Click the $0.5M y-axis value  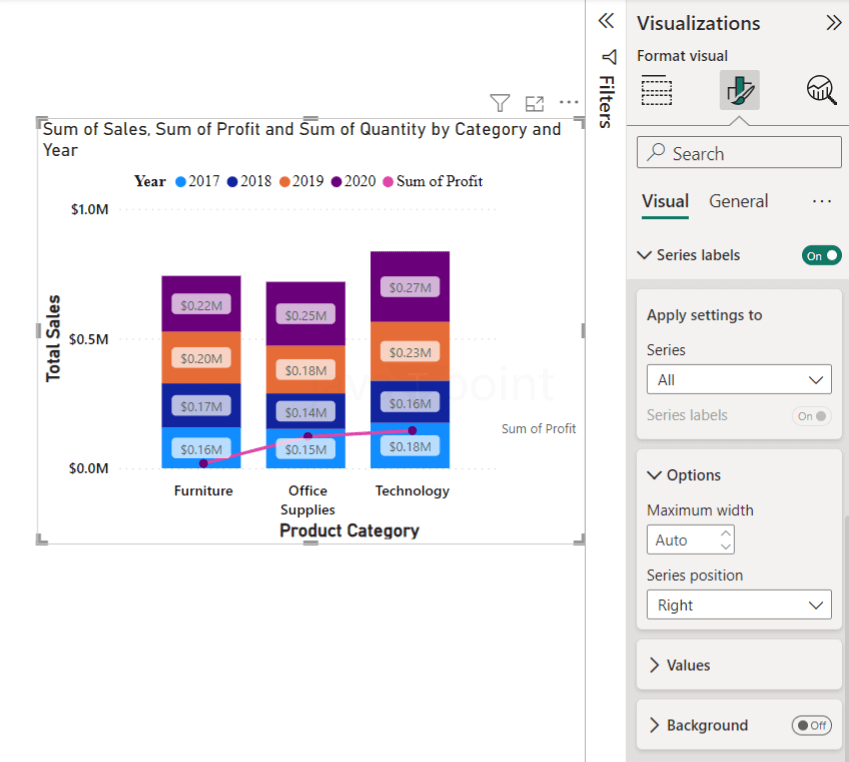tap(89, 339)
